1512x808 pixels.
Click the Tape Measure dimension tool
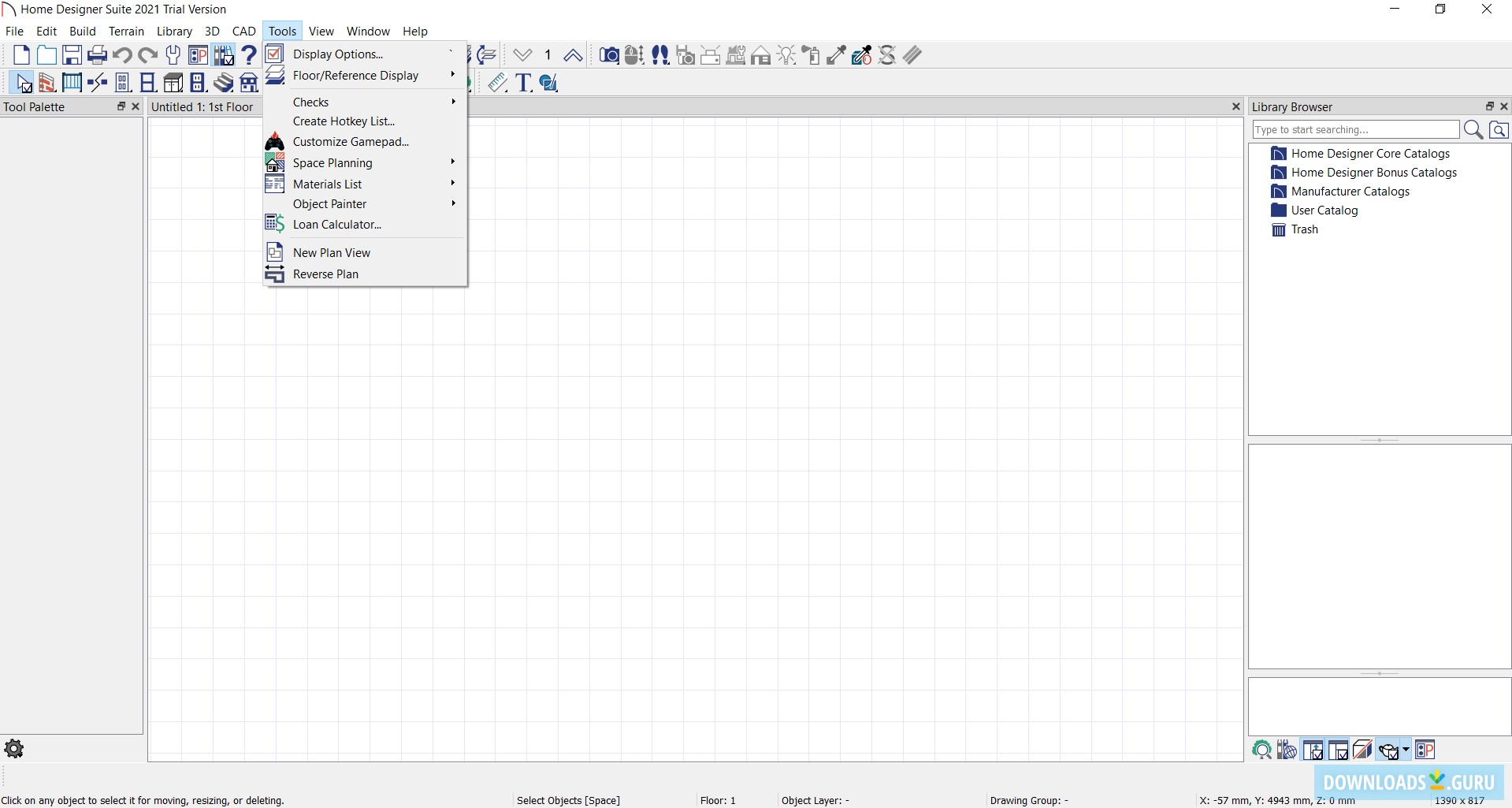(x=497, y=83)
